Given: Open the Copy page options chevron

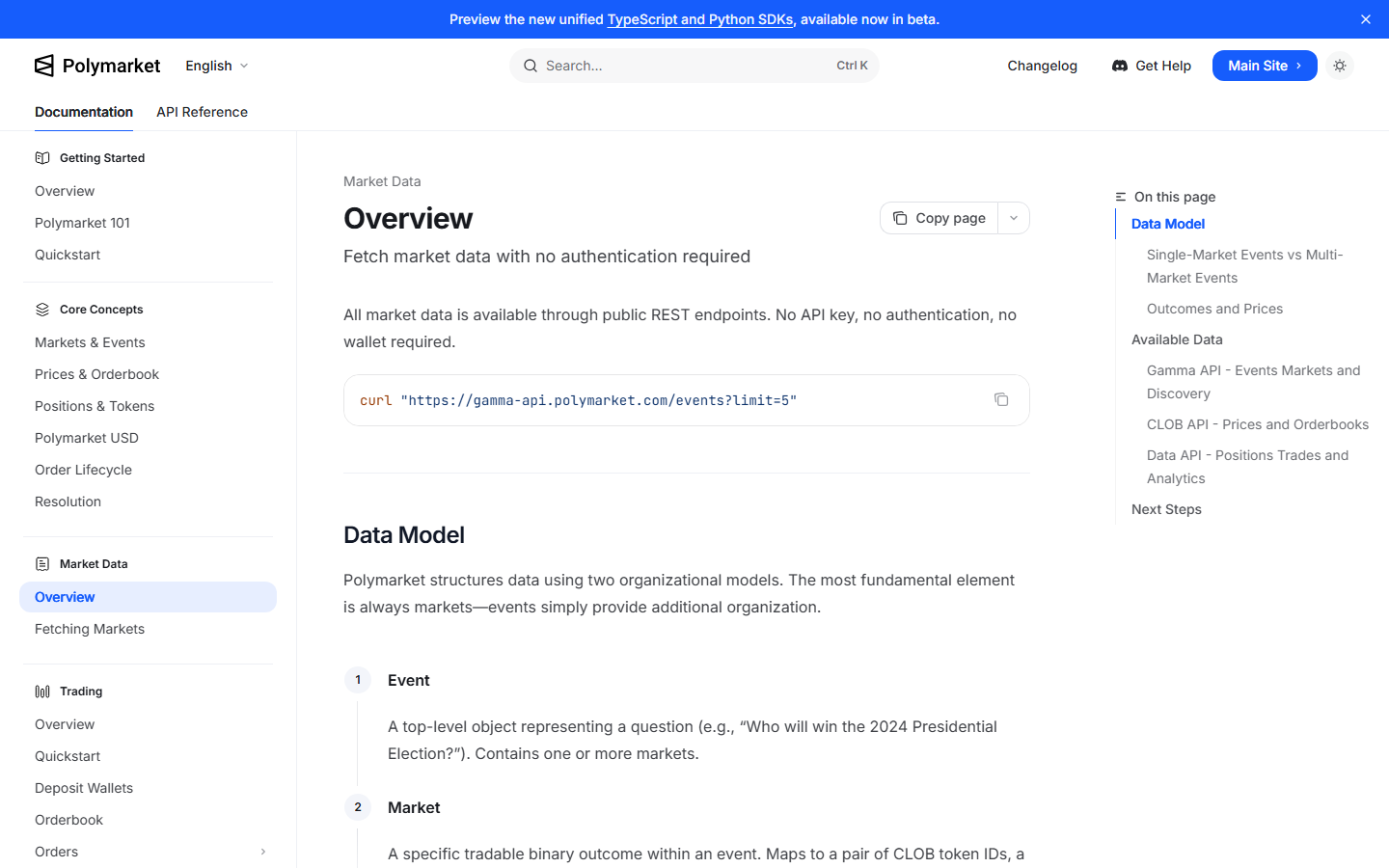Looking at the screenshot, I should [1014, 218].
